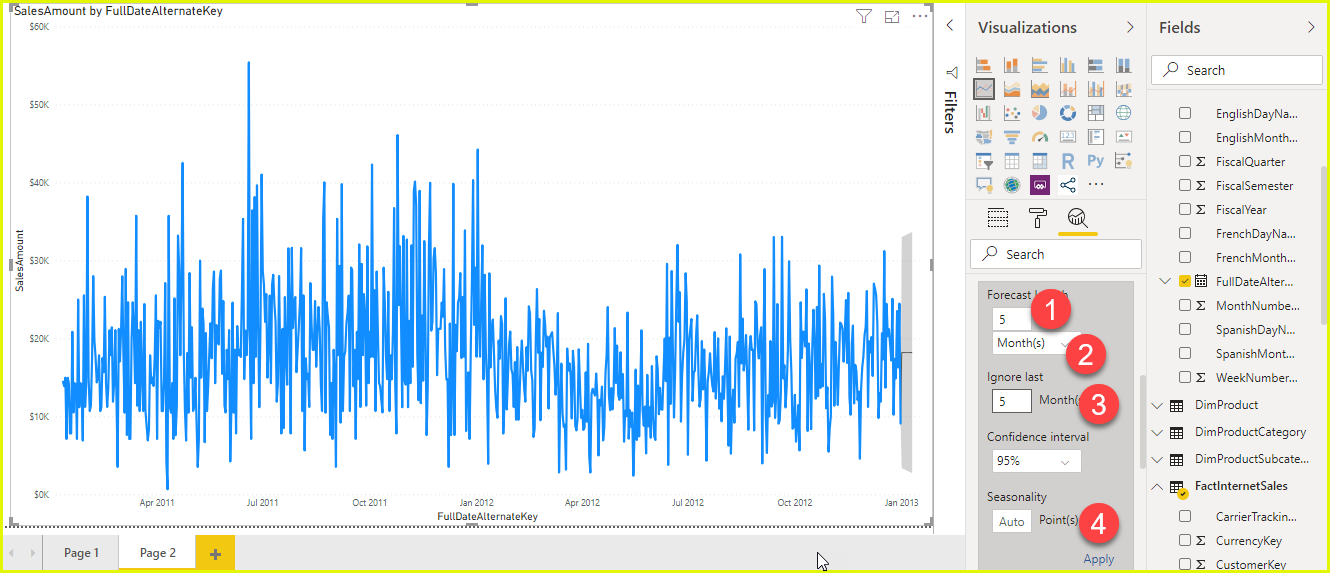Image resolution: width=1330 pixels, height=573 pixels.
Task: Expand the DimProduct table
Action: (1158, 405)
